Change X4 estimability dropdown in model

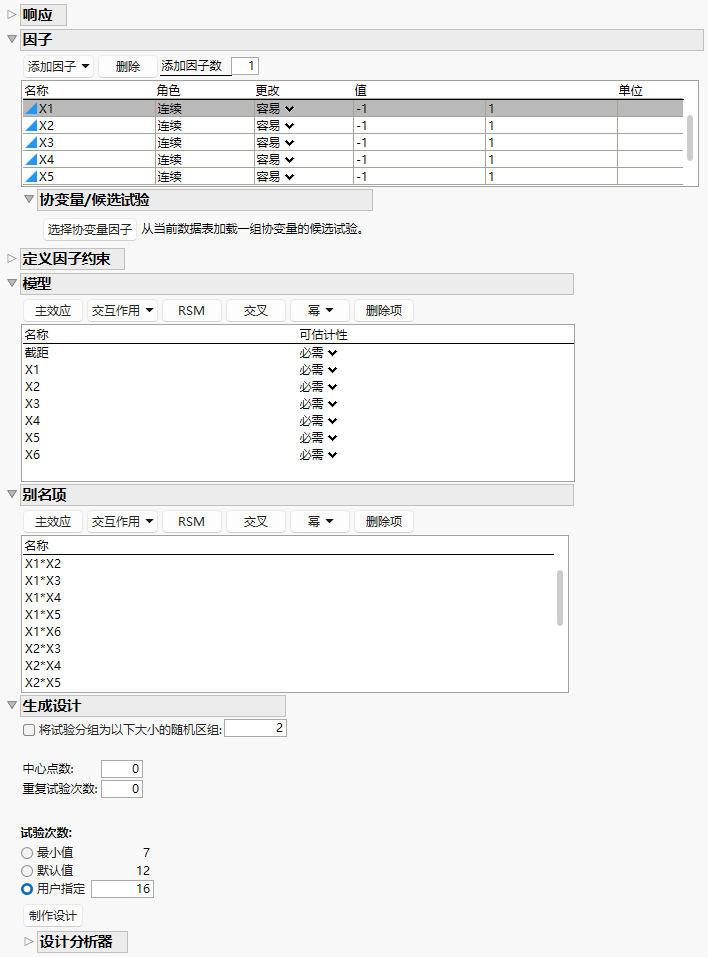point(318,421)
